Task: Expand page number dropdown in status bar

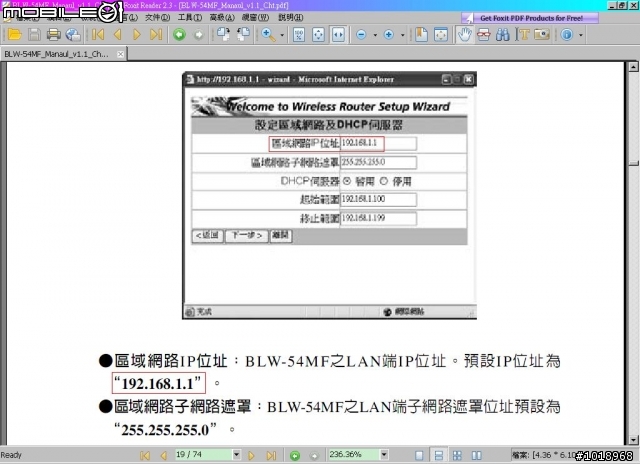Action: point(236,455)
